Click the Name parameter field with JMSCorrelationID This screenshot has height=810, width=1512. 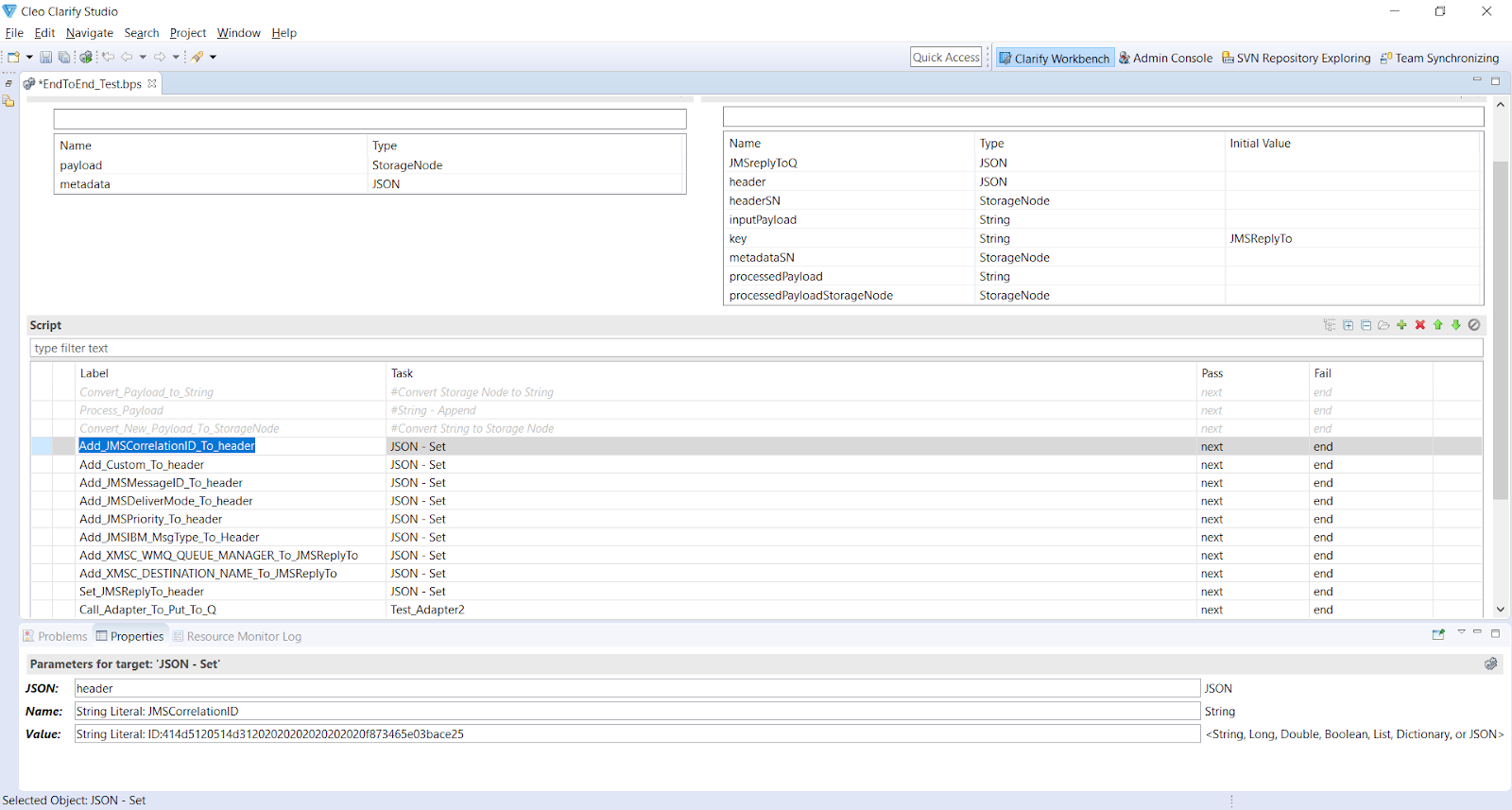(637, 711)
